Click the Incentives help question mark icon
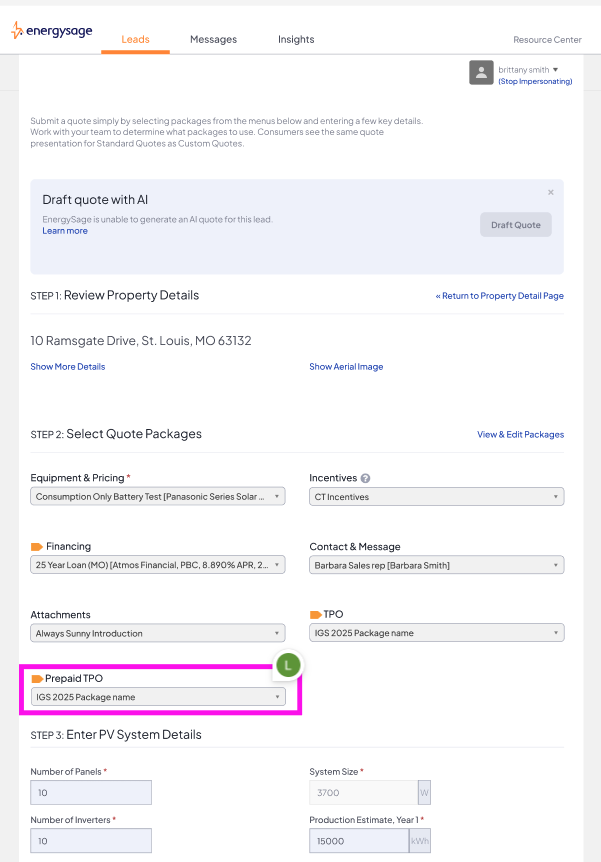 click(366, 479)
